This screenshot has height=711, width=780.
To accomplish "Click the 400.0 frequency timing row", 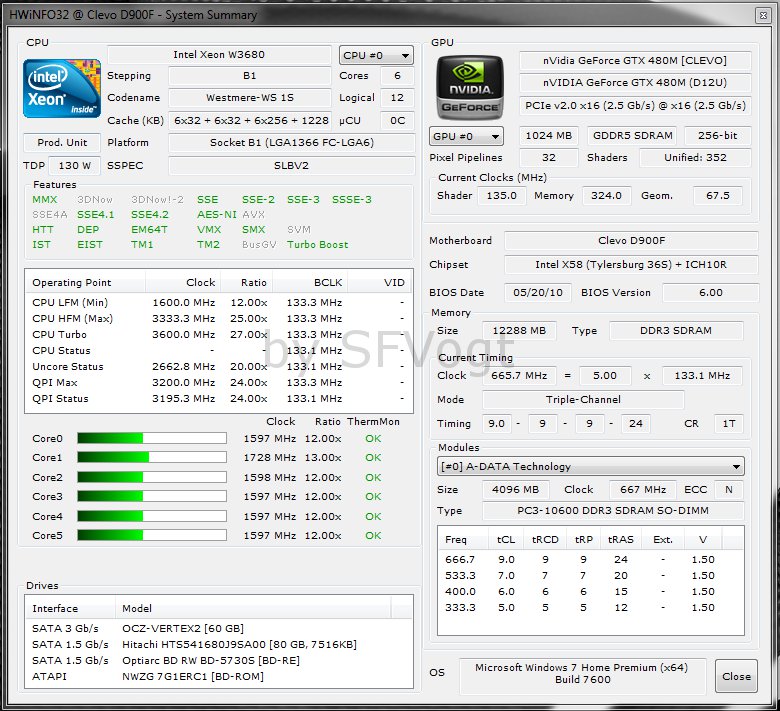I will (x=591, y=591).
